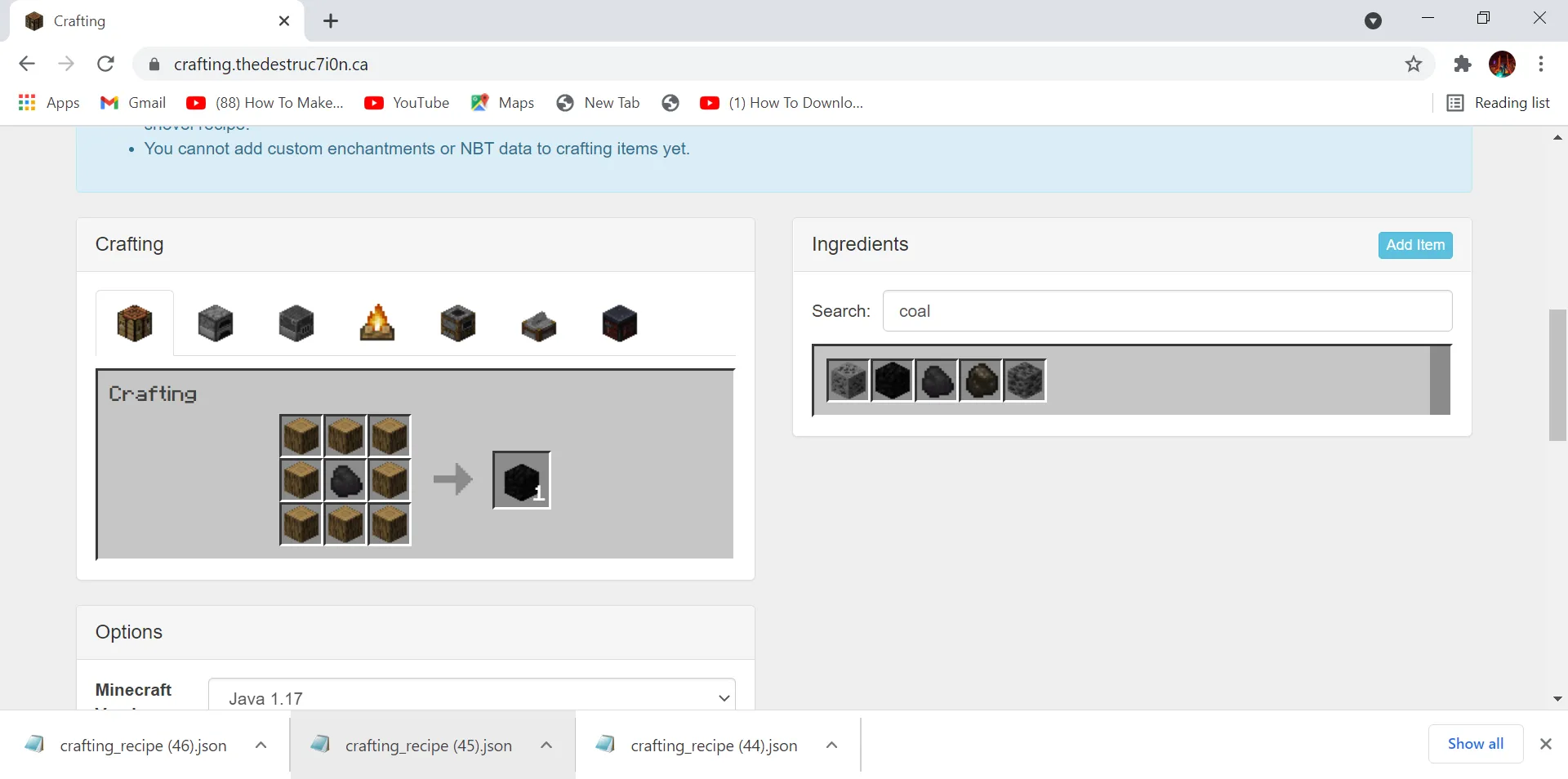Choose the Campfire recipe type
Screen dimensions: 1568x779
(376, 323)
